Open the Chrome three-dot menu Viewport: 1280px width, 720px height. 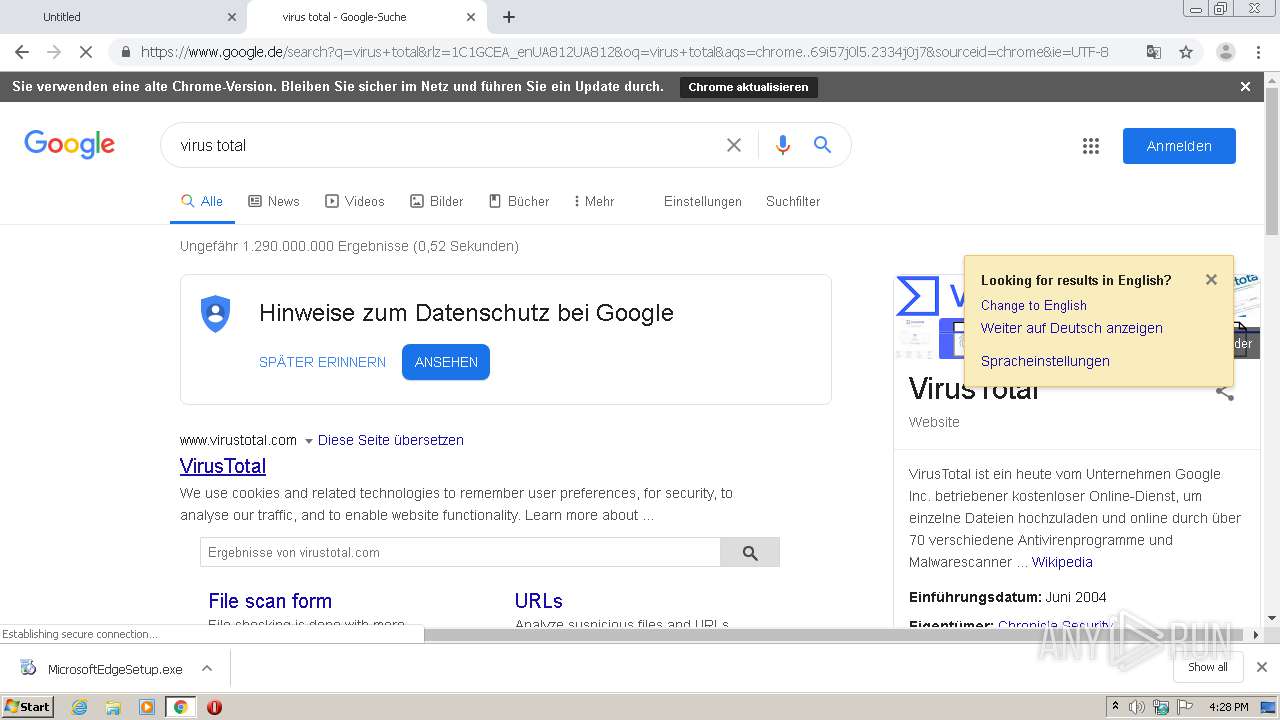(x=1257, y=52)
